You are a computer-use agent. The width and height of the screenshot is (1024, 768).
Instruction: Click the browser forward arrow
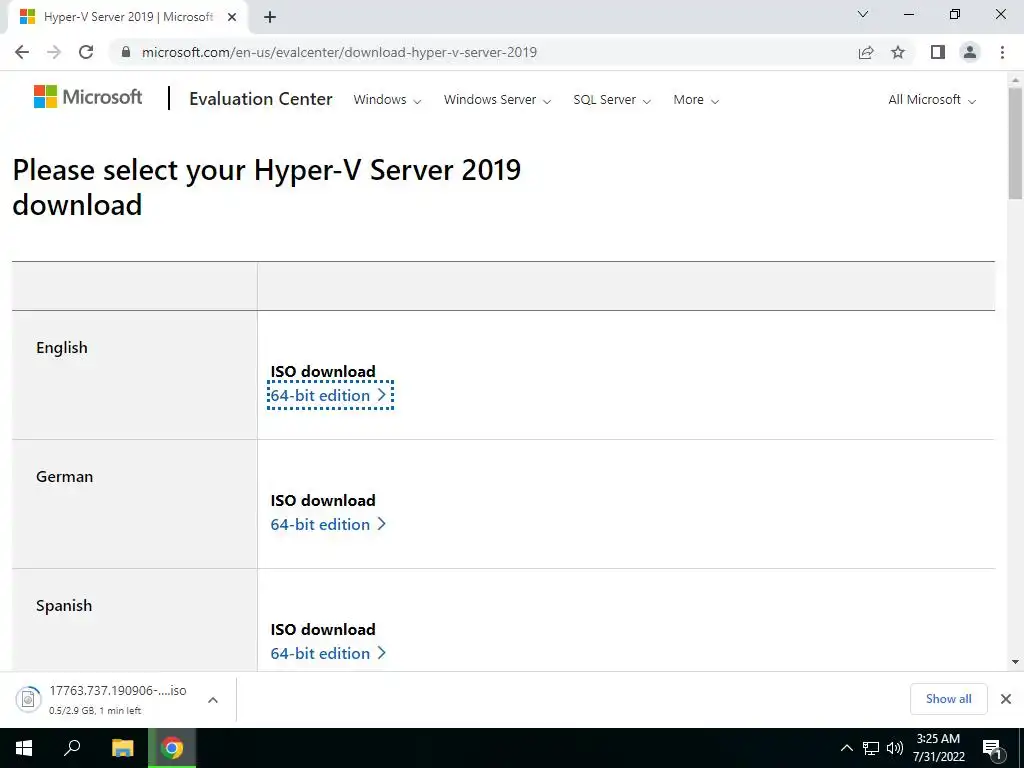point(54,52)
